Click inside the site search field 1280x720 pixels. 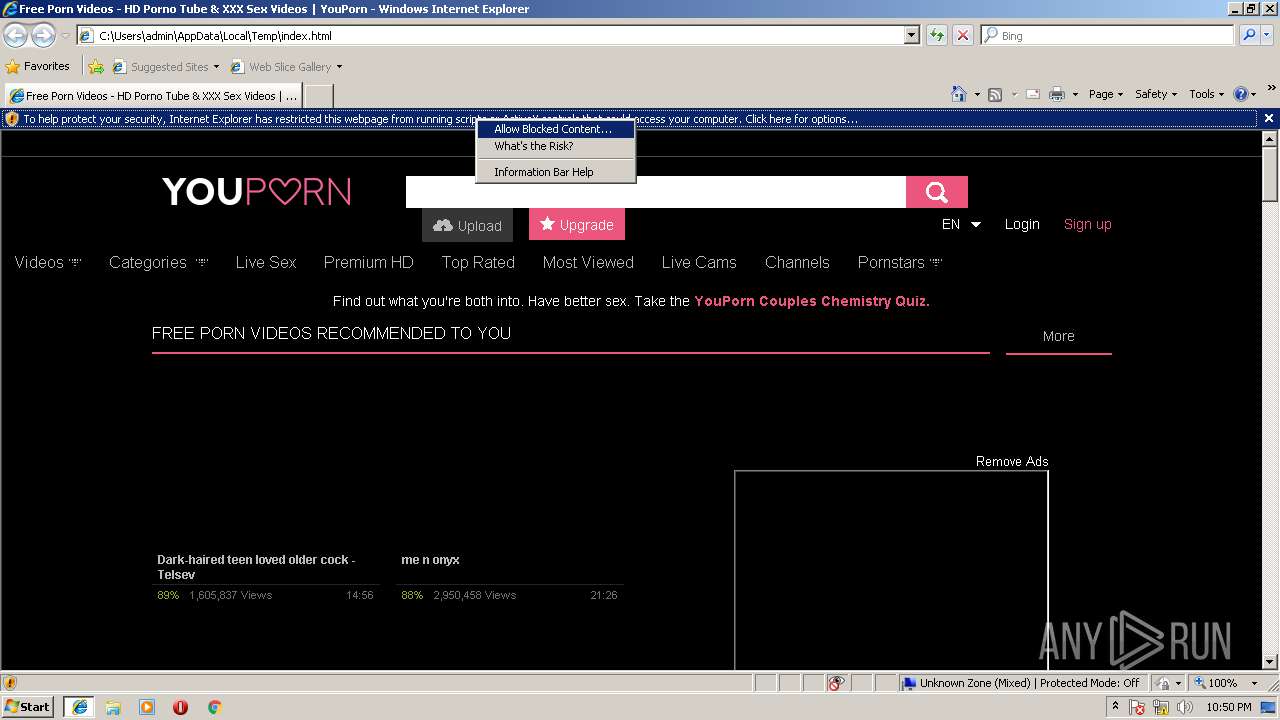tap(656, 192)
